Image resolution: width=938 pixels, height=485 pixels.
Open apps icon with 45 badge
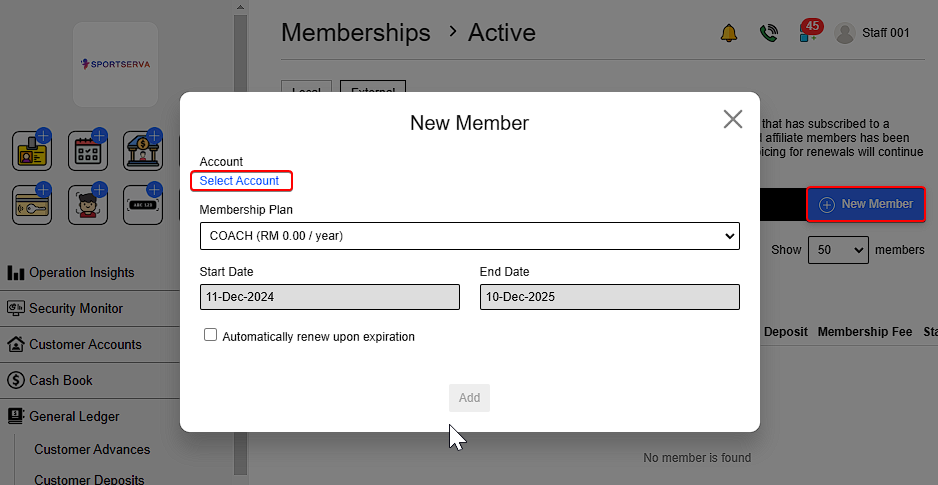(x=808, y=33)
